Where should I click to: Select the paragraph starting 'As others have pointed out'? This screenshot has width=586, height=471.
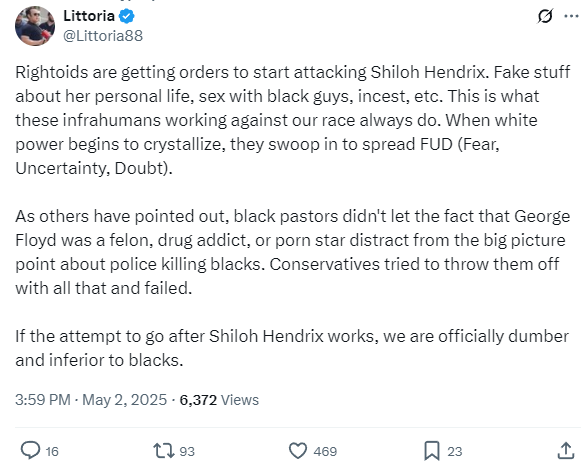[293, 252]
